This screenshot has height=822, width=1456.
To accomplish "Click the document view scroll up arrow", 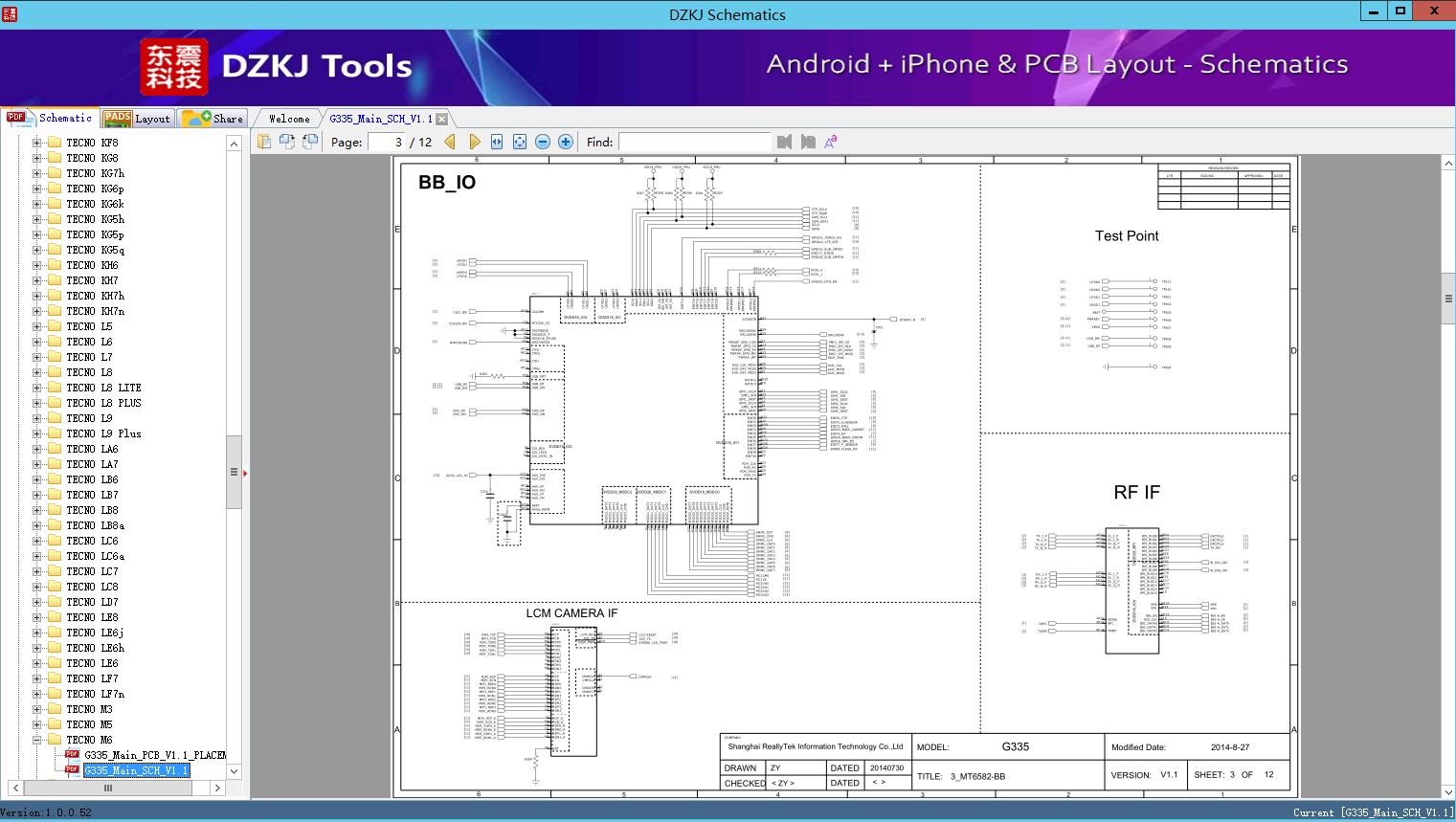I will coord(1448,163).
